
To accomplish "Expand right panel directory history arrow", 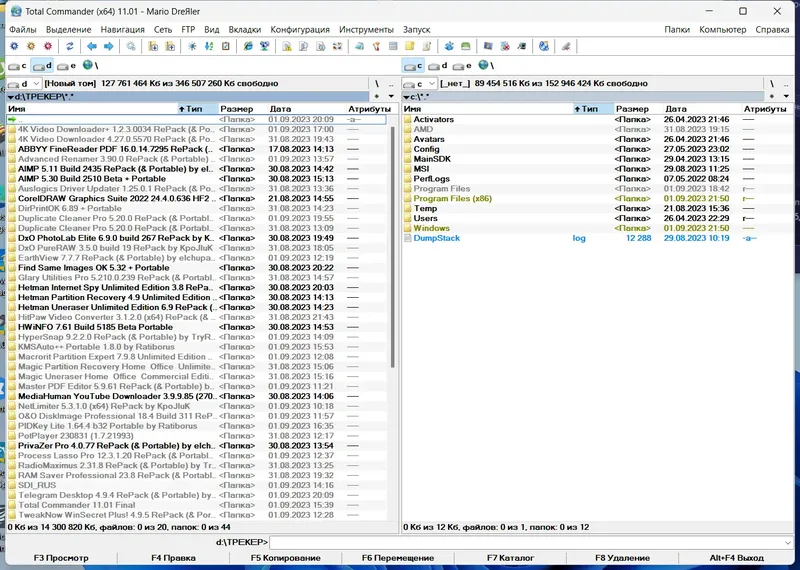I will point(786,96).
